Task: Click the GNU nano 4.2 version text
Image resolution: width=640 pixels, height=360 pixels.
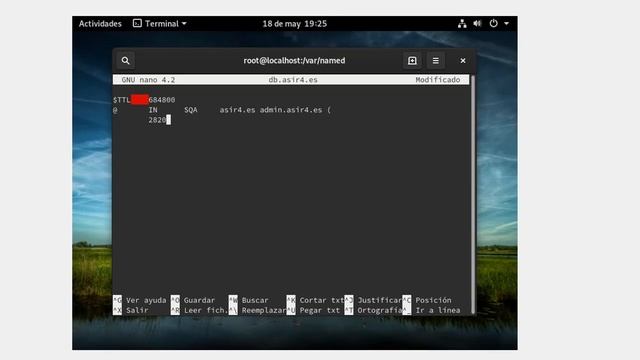Action: pyautogui.click(x=148, y=80)
